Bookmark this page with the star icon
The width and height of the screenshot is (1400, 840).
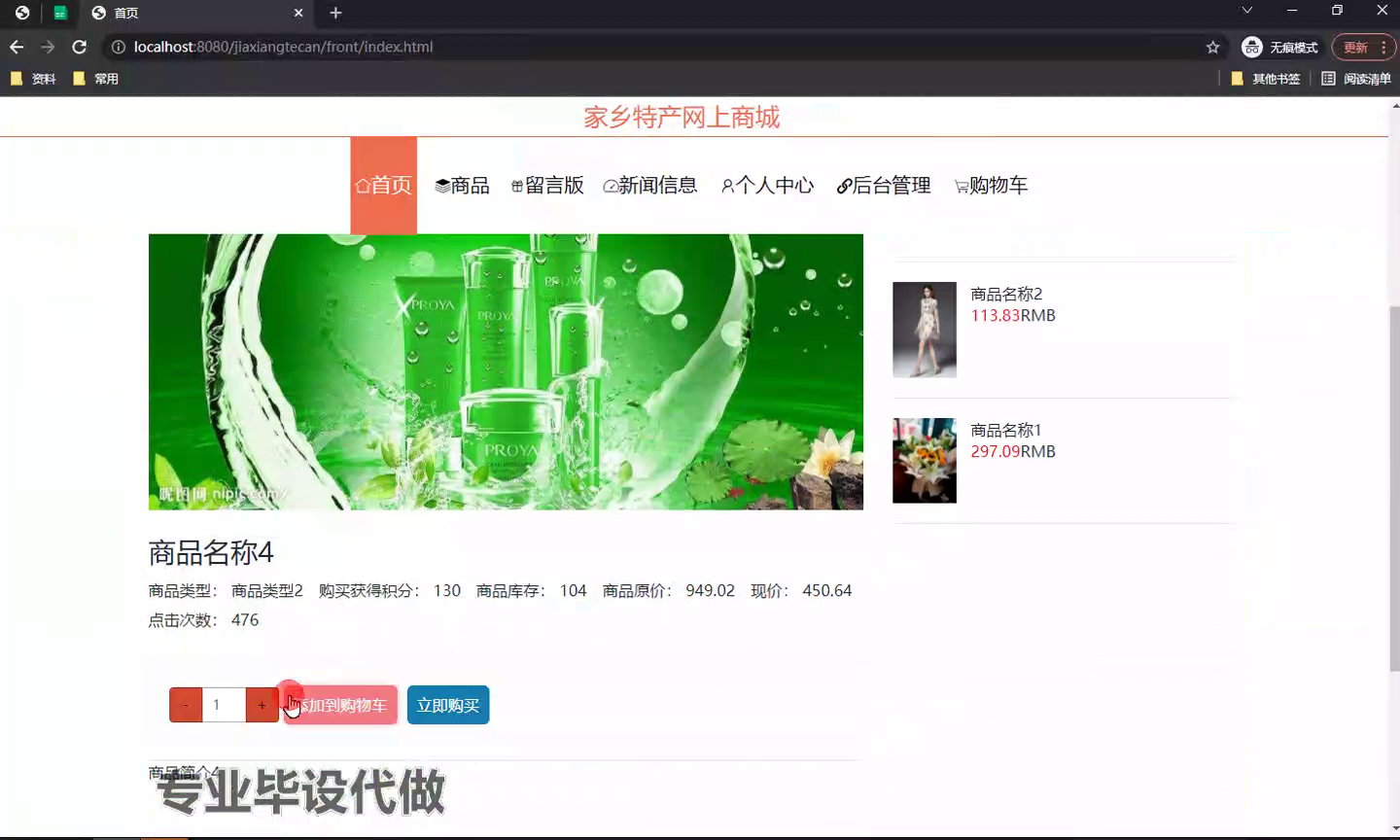[1212, 47]
